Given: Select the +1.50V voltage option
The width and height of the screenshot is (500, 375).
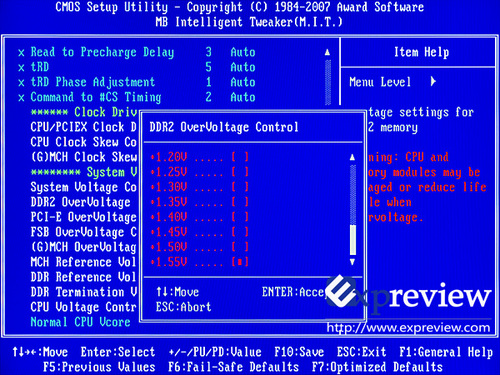Looking at the screenshot, I should [x=200, y=247].
